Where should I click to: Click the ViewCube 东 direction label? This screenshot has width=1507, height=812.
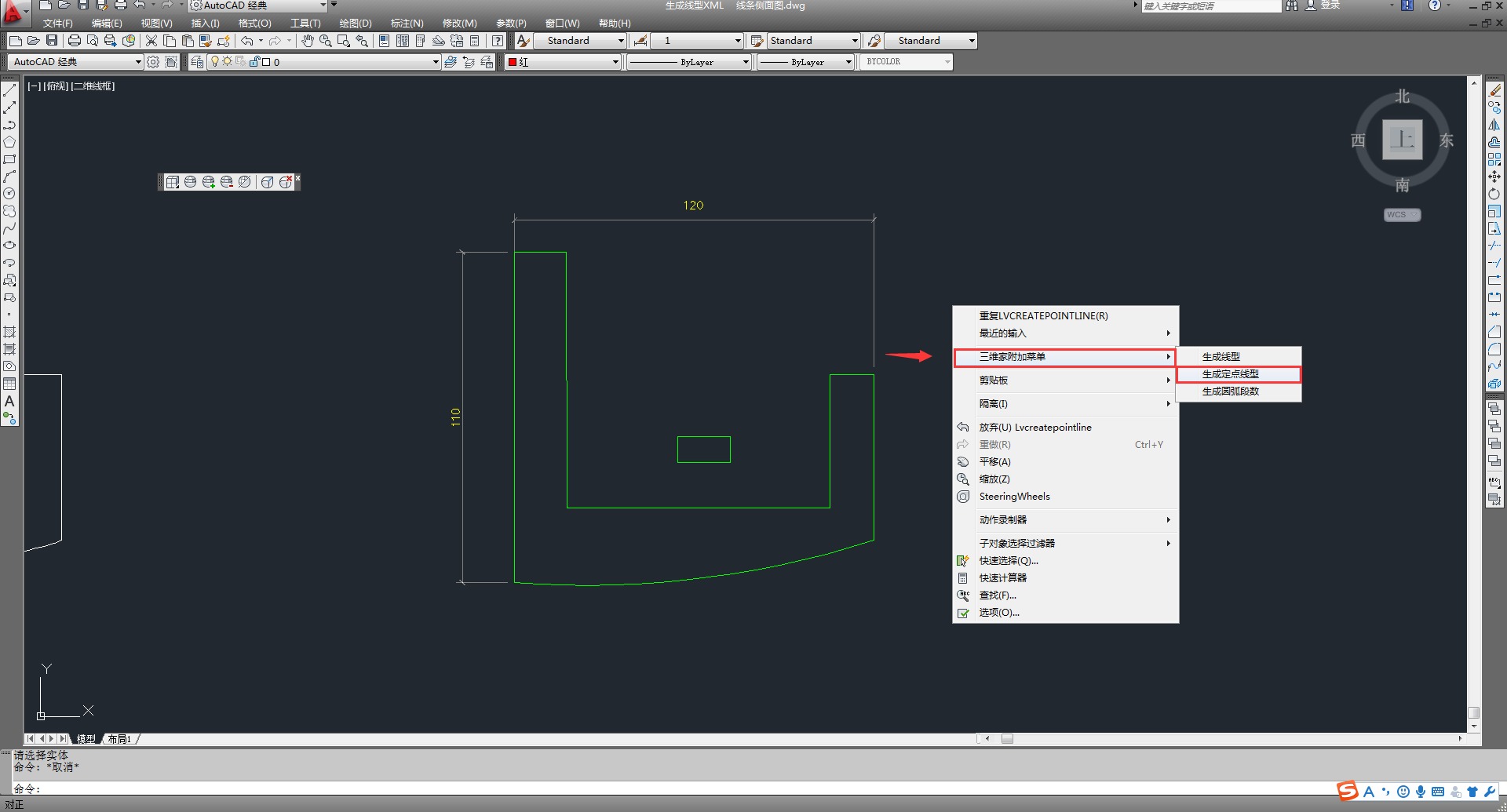pos(1446,140)
